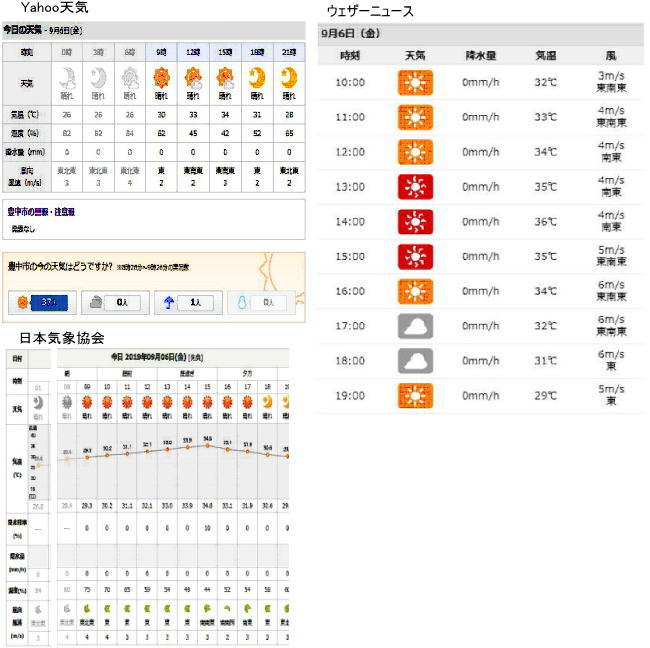
Task: Click Yahoo weather icon for 0時
Action: [x=68, y=78]
